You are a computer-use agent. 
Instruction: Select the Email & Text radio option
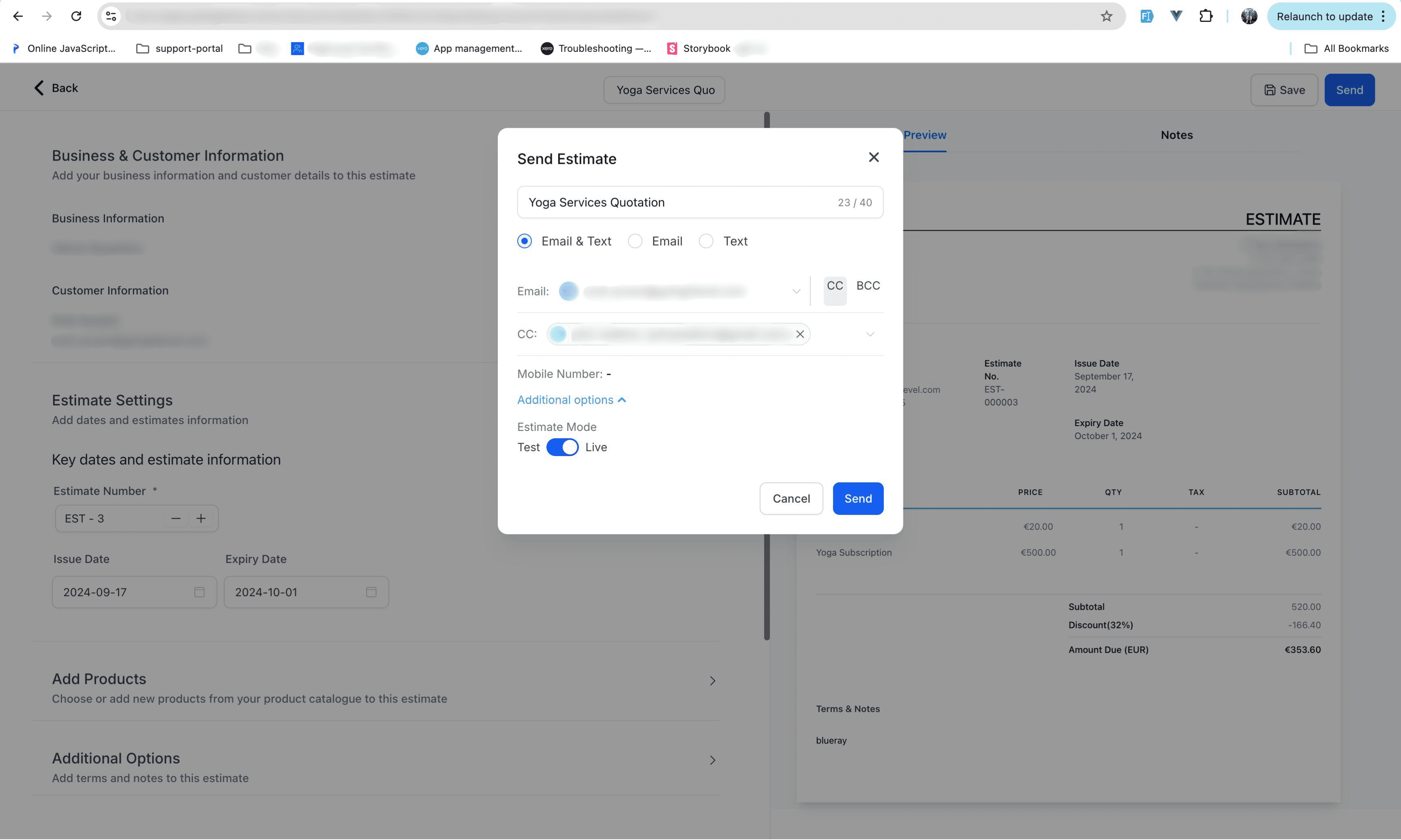(524, 241)
